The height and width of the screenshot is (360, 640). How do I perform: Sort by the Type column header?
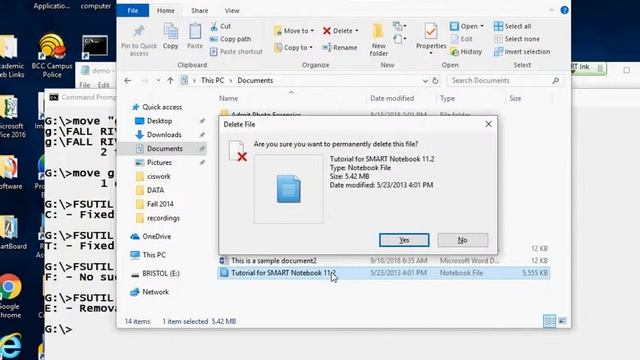(447, 98)
